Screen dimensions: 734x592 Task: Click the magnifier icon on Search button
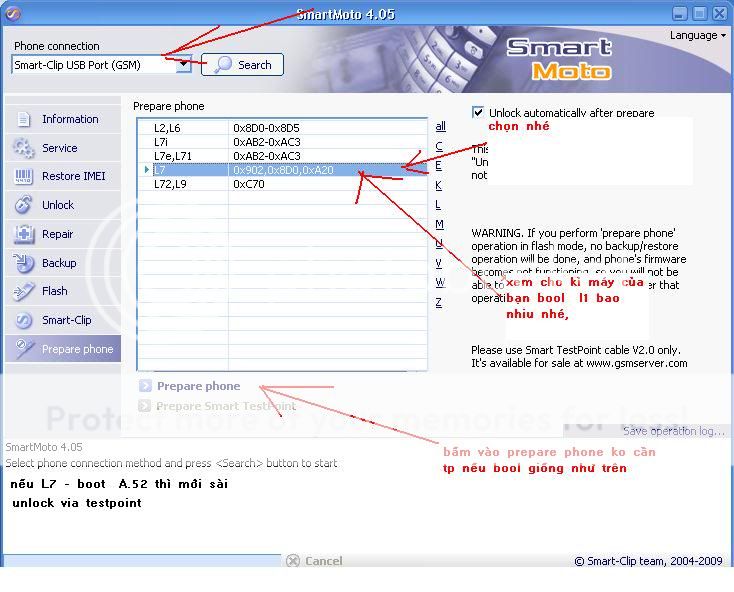223,65
